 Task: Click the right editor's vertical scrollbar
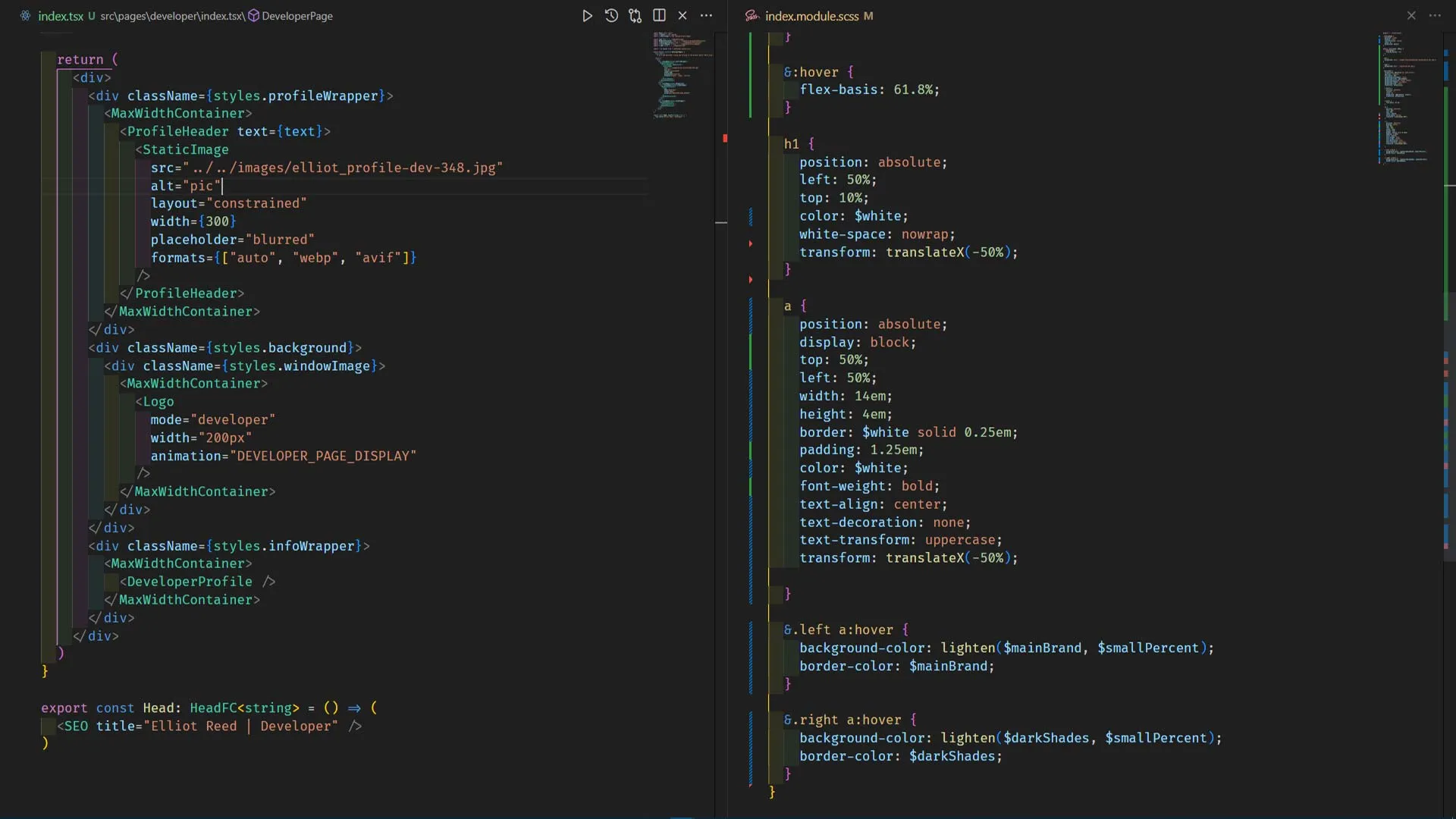(1448, 227)
